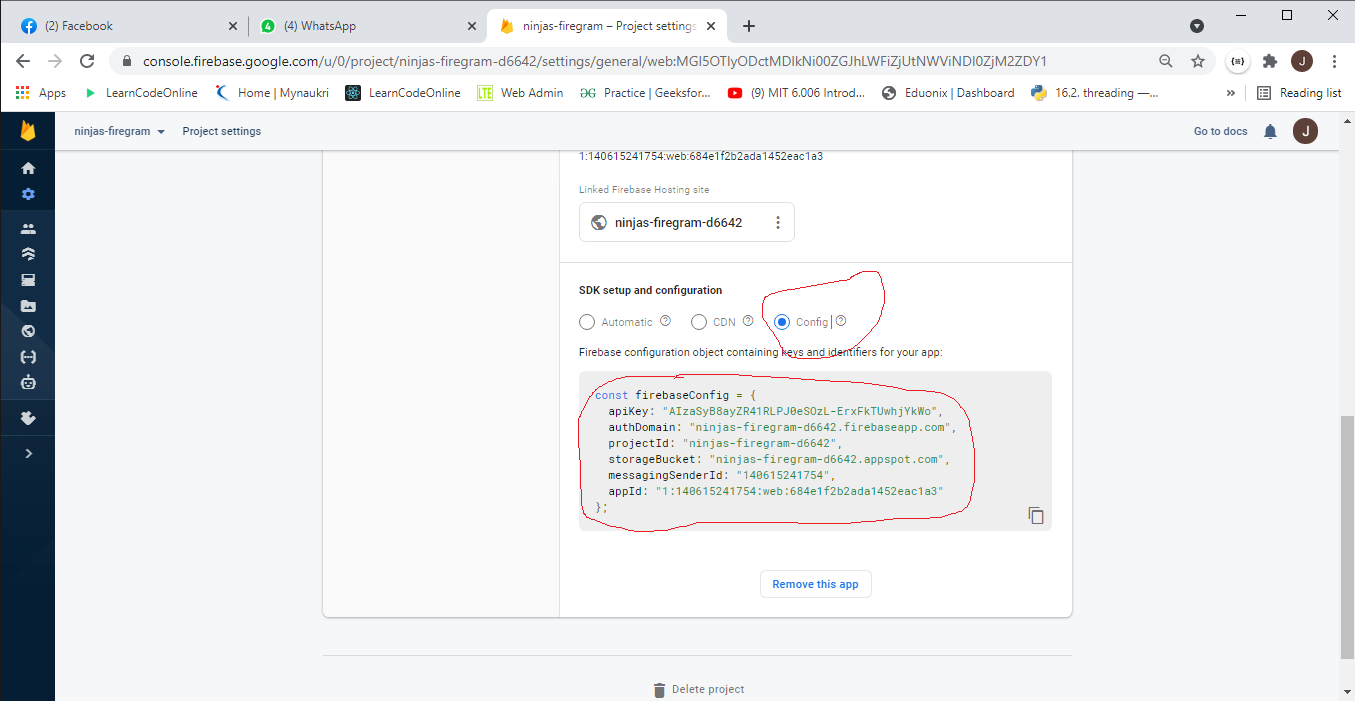Screen dimensions: 1355x701
Task: Close the Facebook tab
Action: pos(233,26)
